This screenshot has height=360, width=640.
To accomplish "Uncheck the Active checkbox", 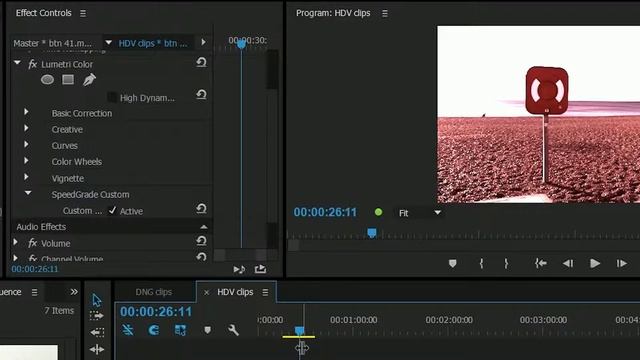I will click(112, 211).
